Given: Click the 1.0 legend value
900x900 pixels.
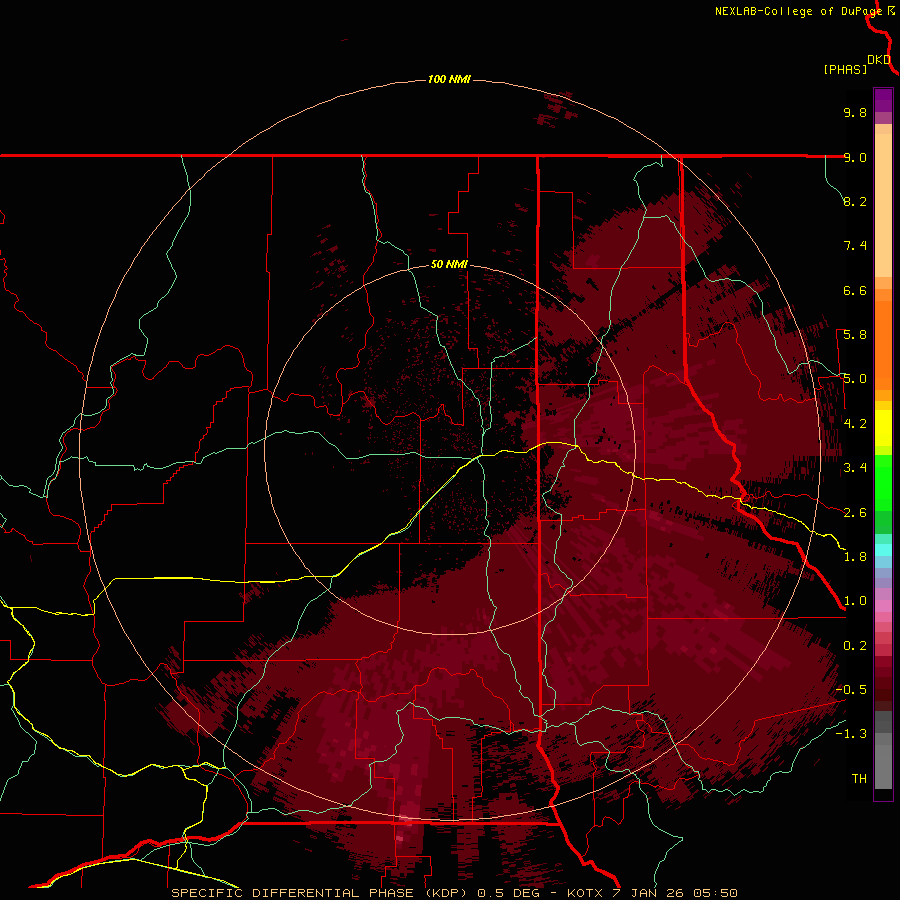Looking at the screenshot, I should (x=855, y=601).
